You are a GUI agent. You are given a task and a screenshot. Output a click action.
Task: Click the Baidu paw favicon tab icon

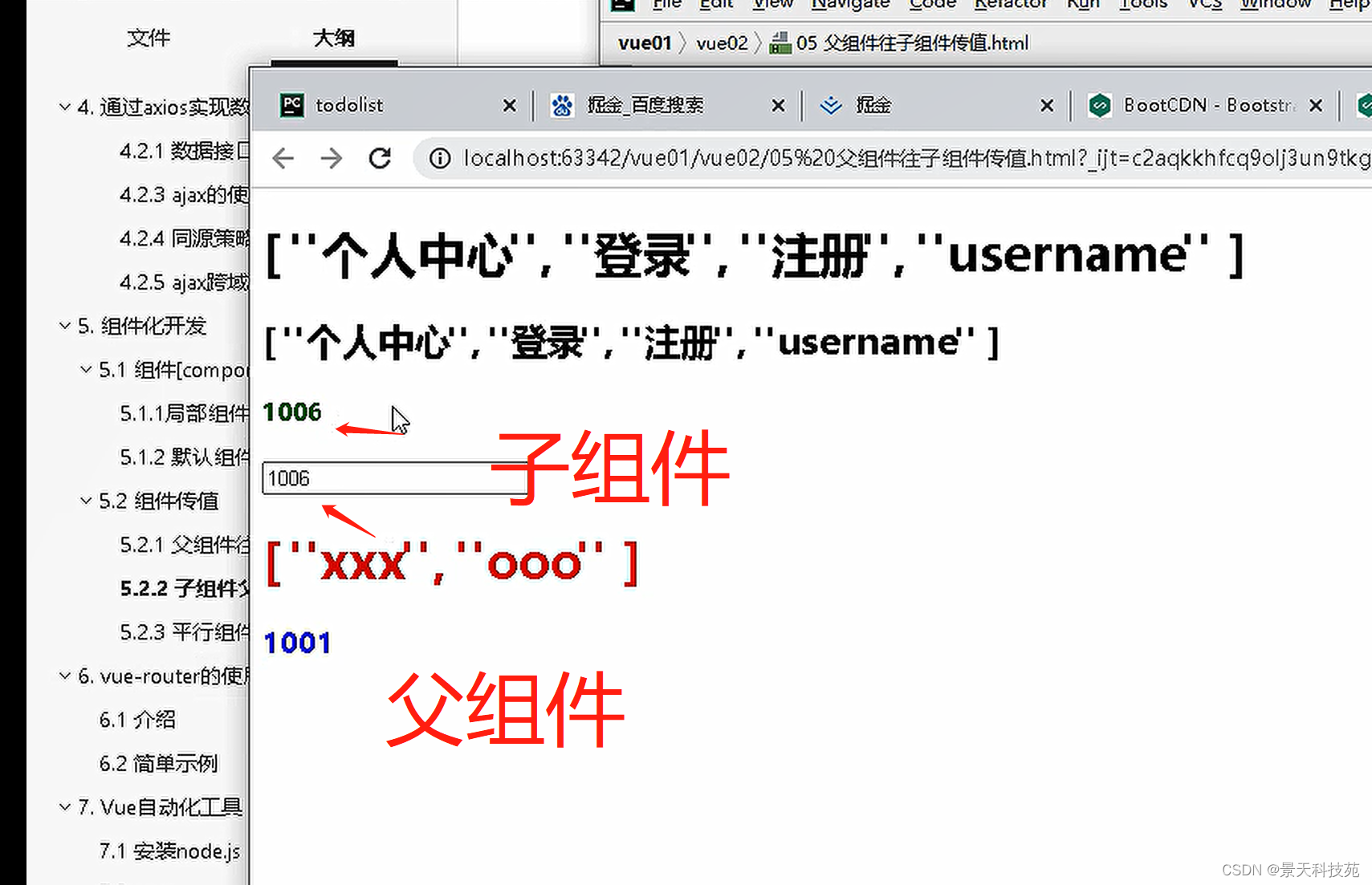(562, 105)
